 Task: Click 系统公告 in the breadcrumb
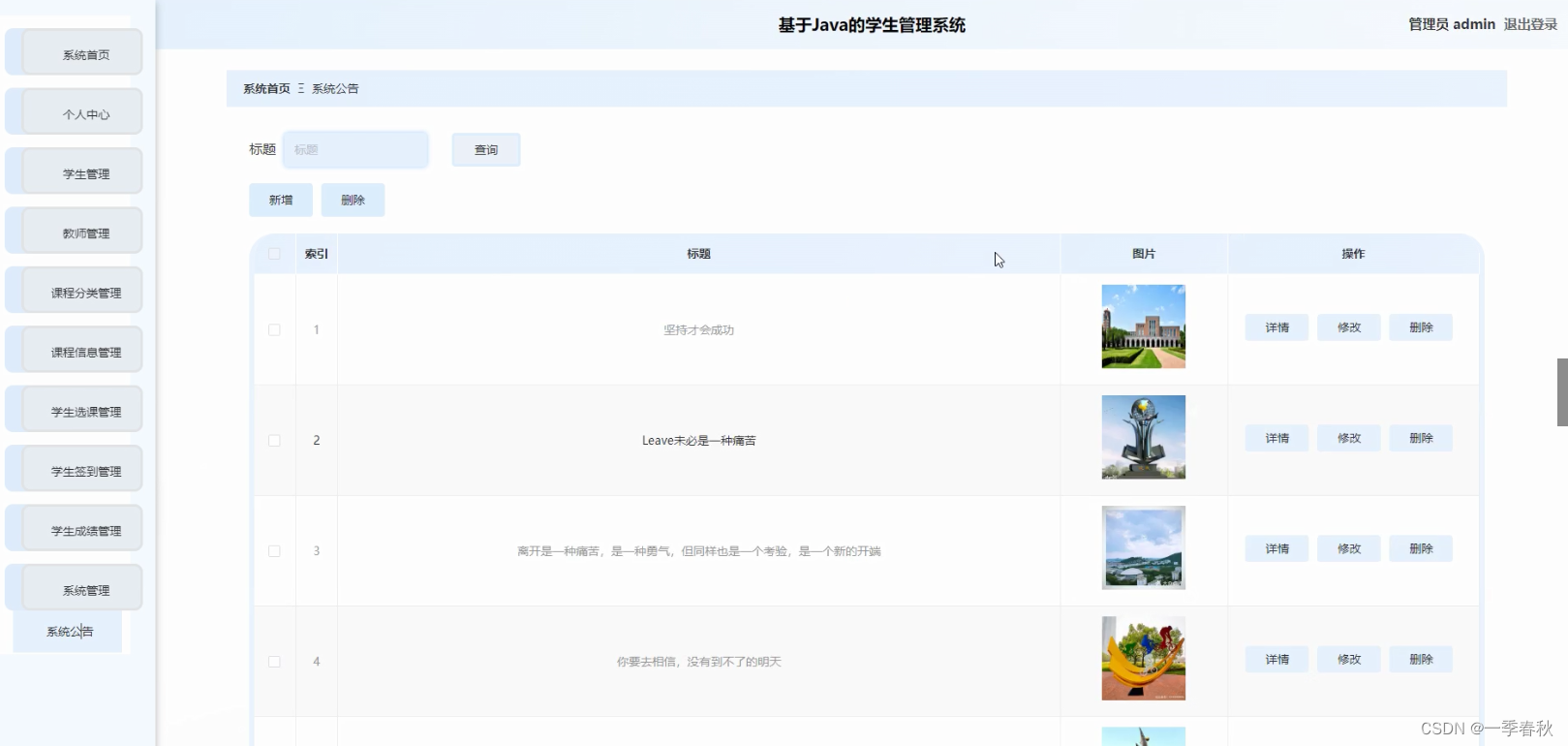335,88
